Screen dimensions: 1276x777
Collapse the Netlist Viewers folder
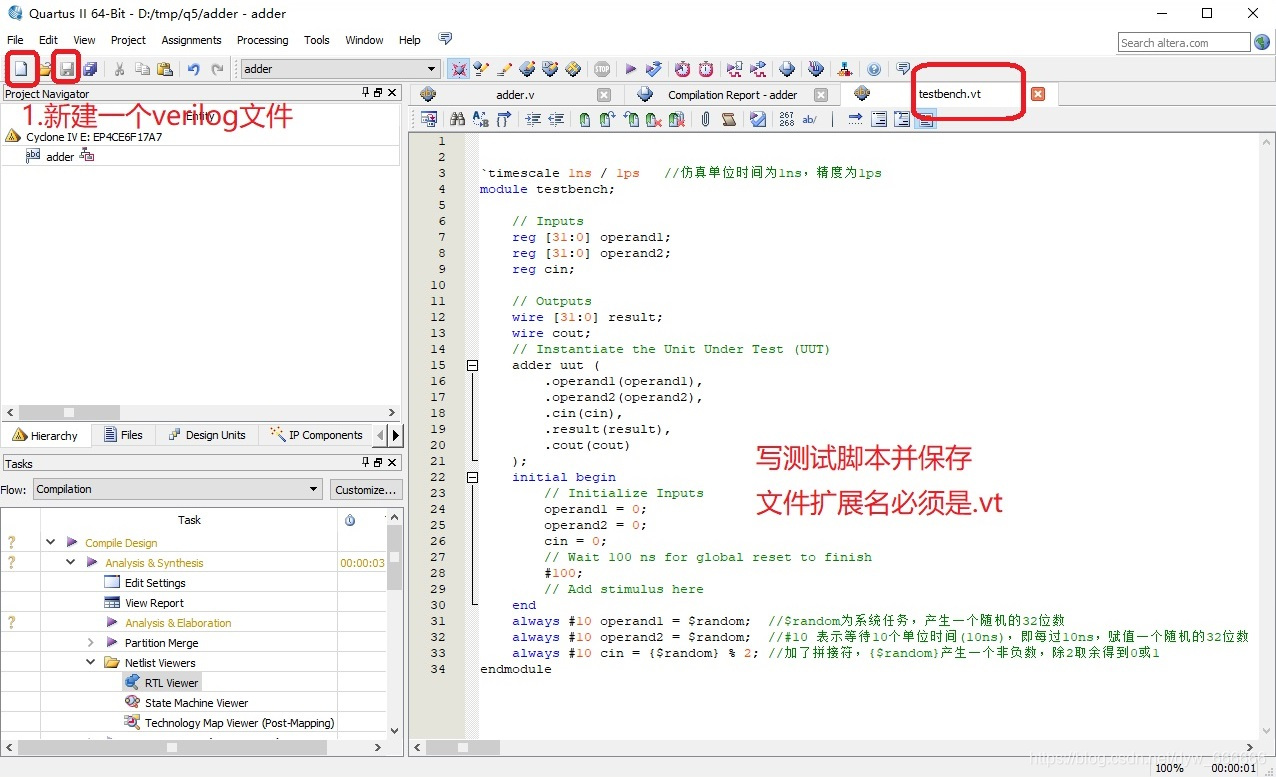pos(90,662)
